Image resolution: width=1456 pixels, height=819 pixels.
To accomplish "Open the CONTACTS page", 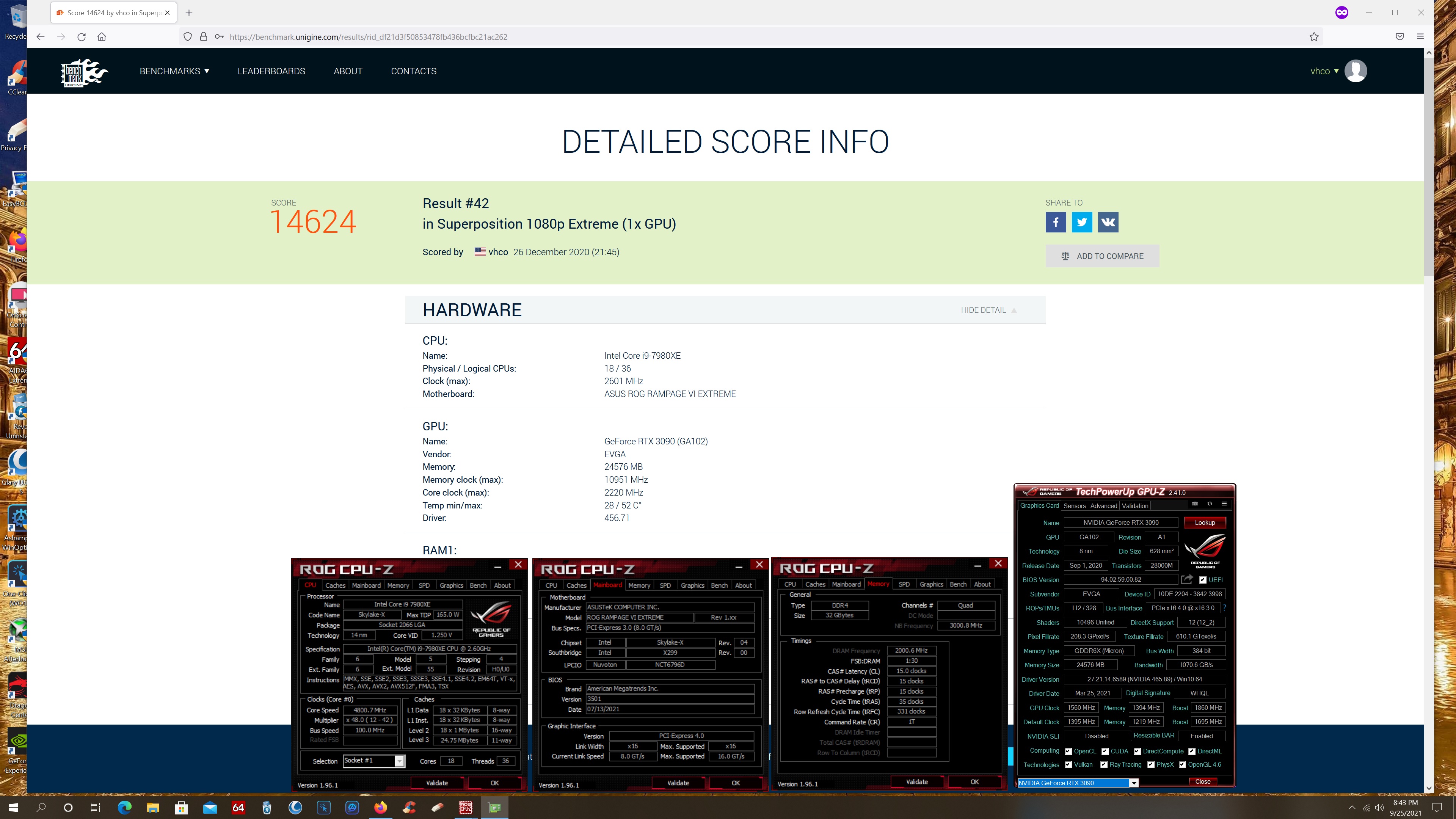I will coord(413,71).
